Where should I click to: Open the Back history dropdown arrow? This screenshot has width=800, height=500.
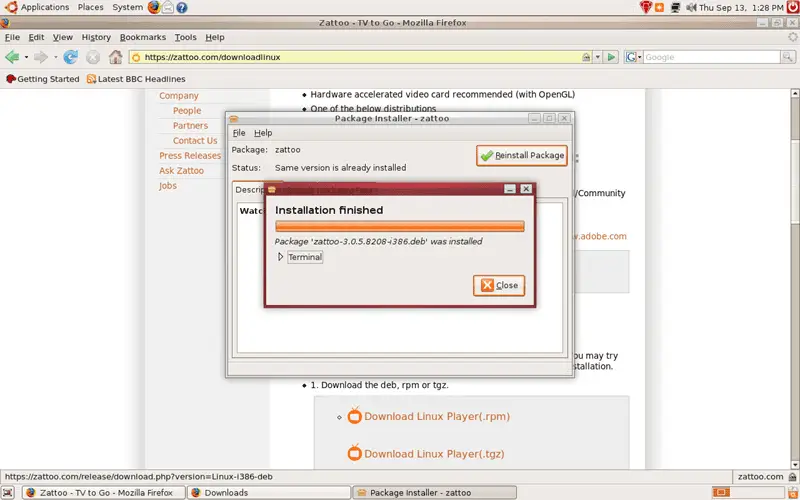[26, 57]
